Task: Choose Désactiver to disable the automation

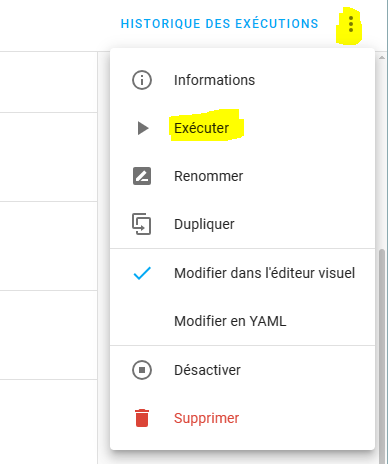Action: [243, 370]
